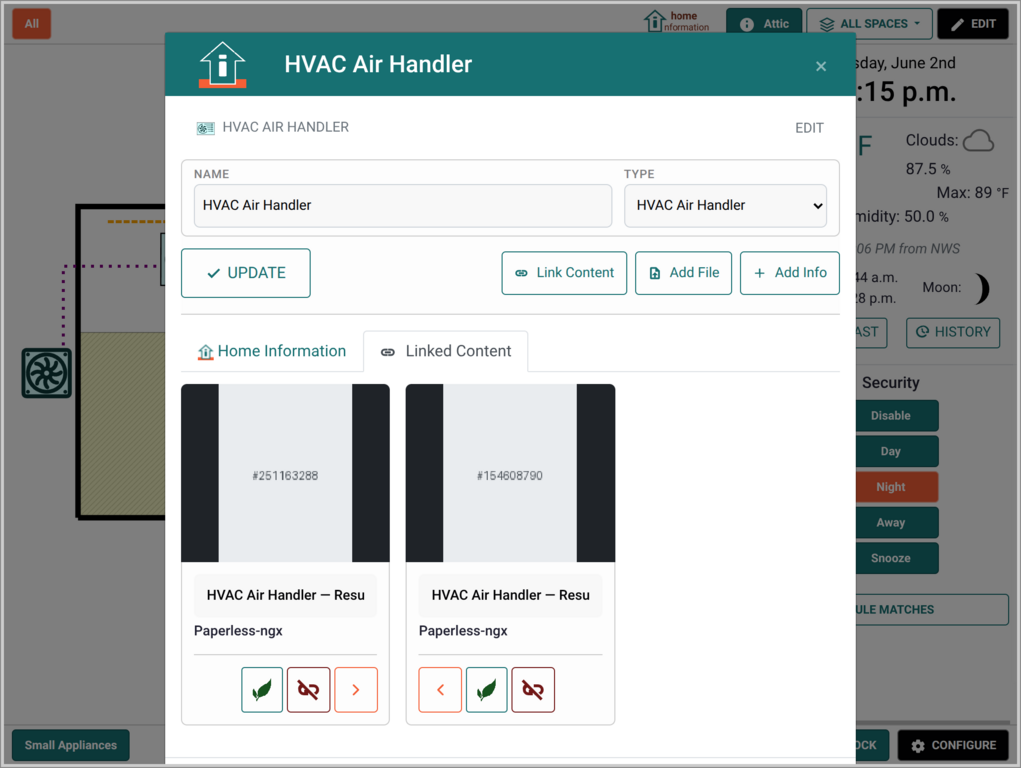Click the title field of card #251163288
The width and height of the screenshot is (1021, 768).
tap(285, 595)
